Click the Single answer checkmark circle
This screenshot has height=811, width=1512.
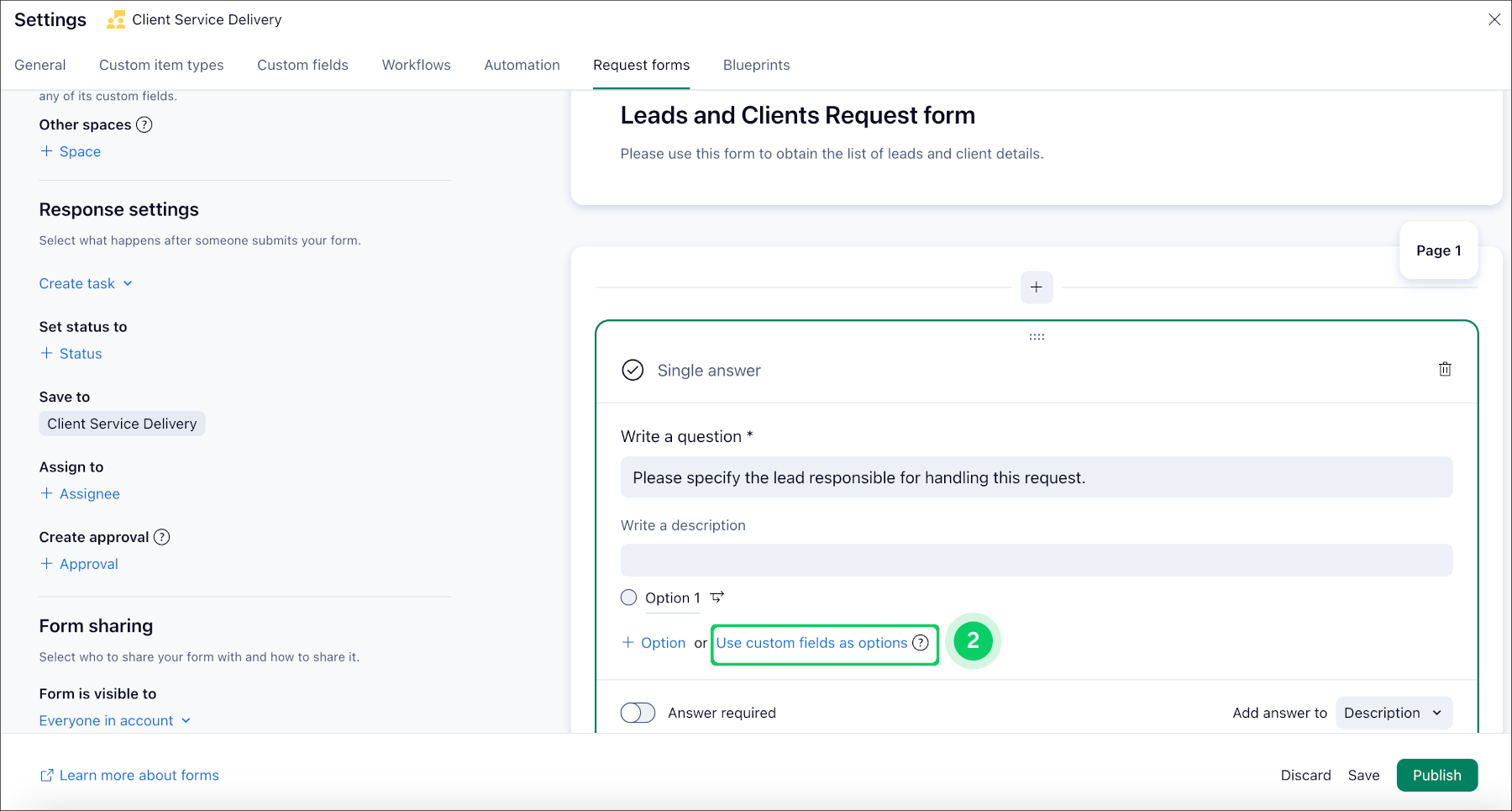[x=633, y=370]
